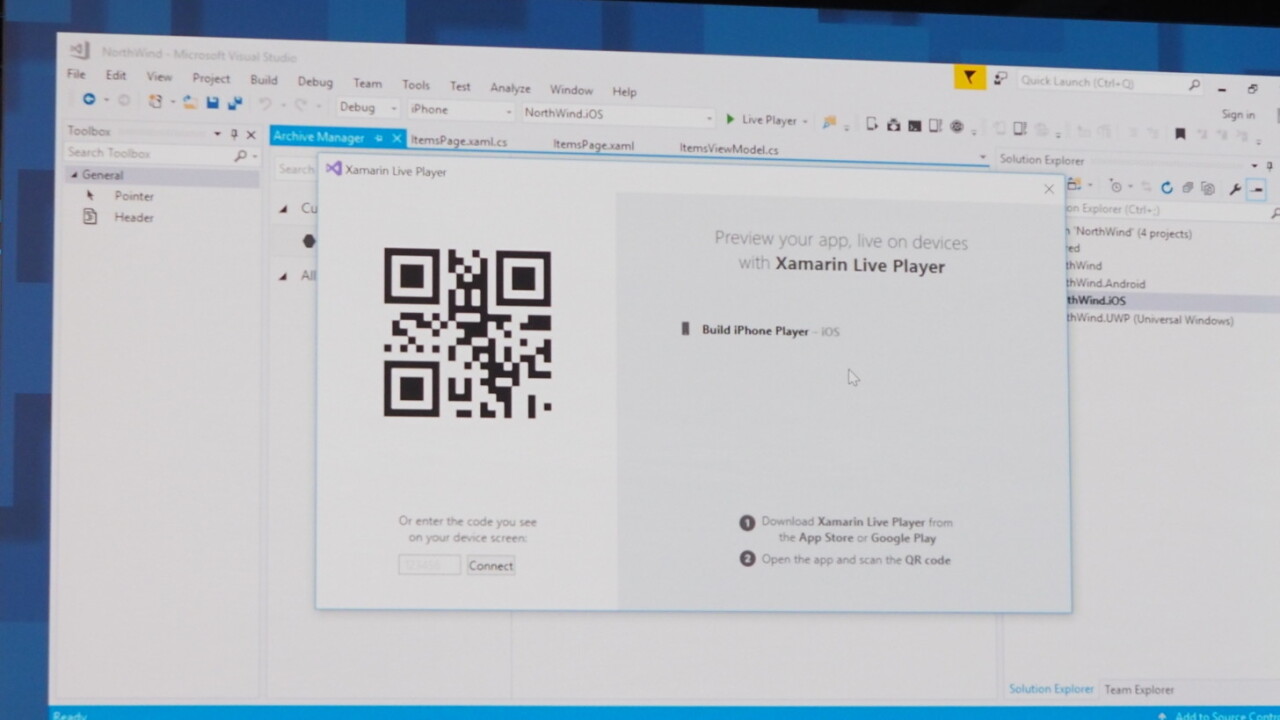Image resolution: width=1280 pixels, height=720 pixels.
Task: Click the yellow notifications flag icon
Action: click(x=969, y=77)
